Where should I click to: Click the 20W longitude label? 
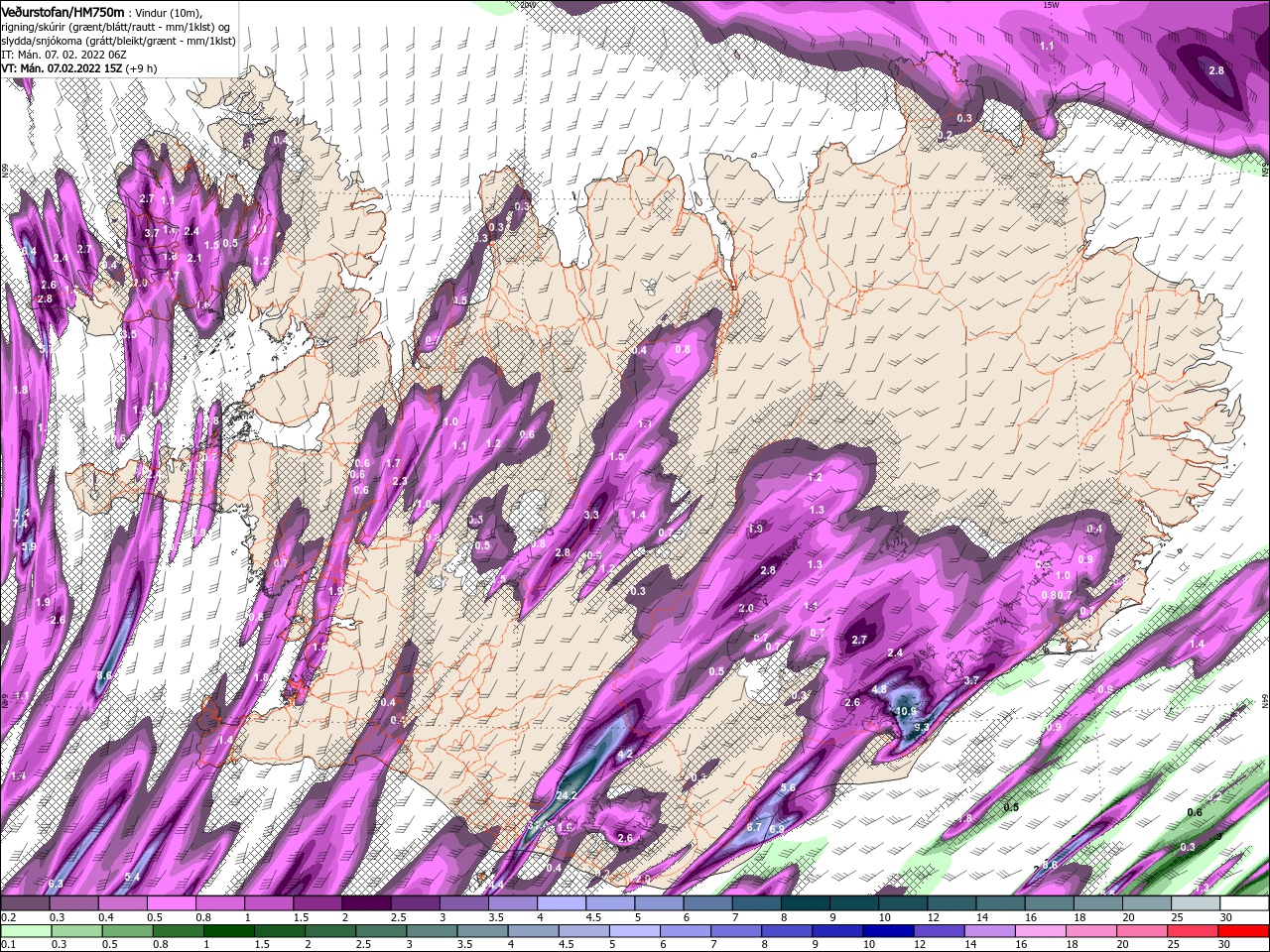526,5
